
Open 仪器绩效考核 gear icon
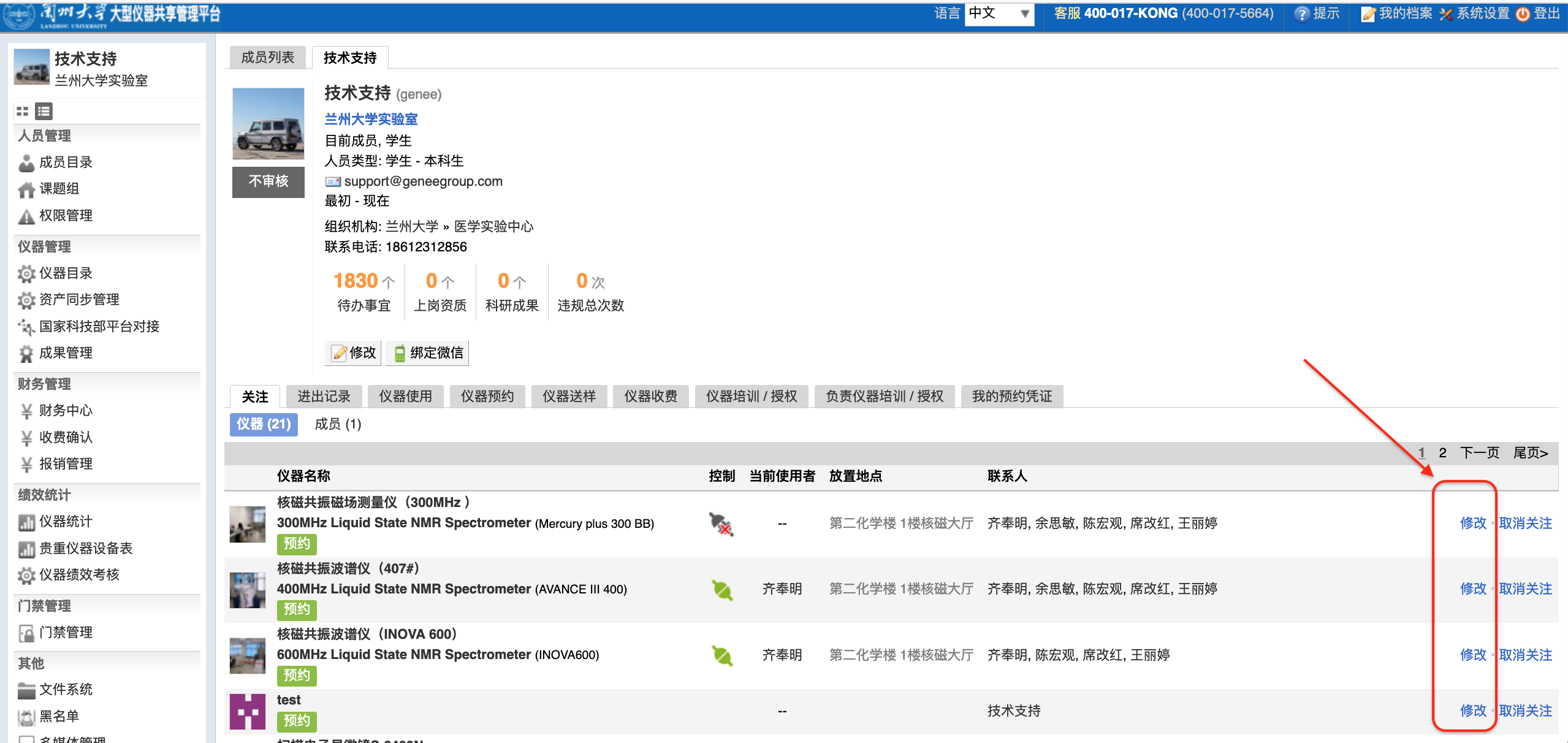click(26, 575)
